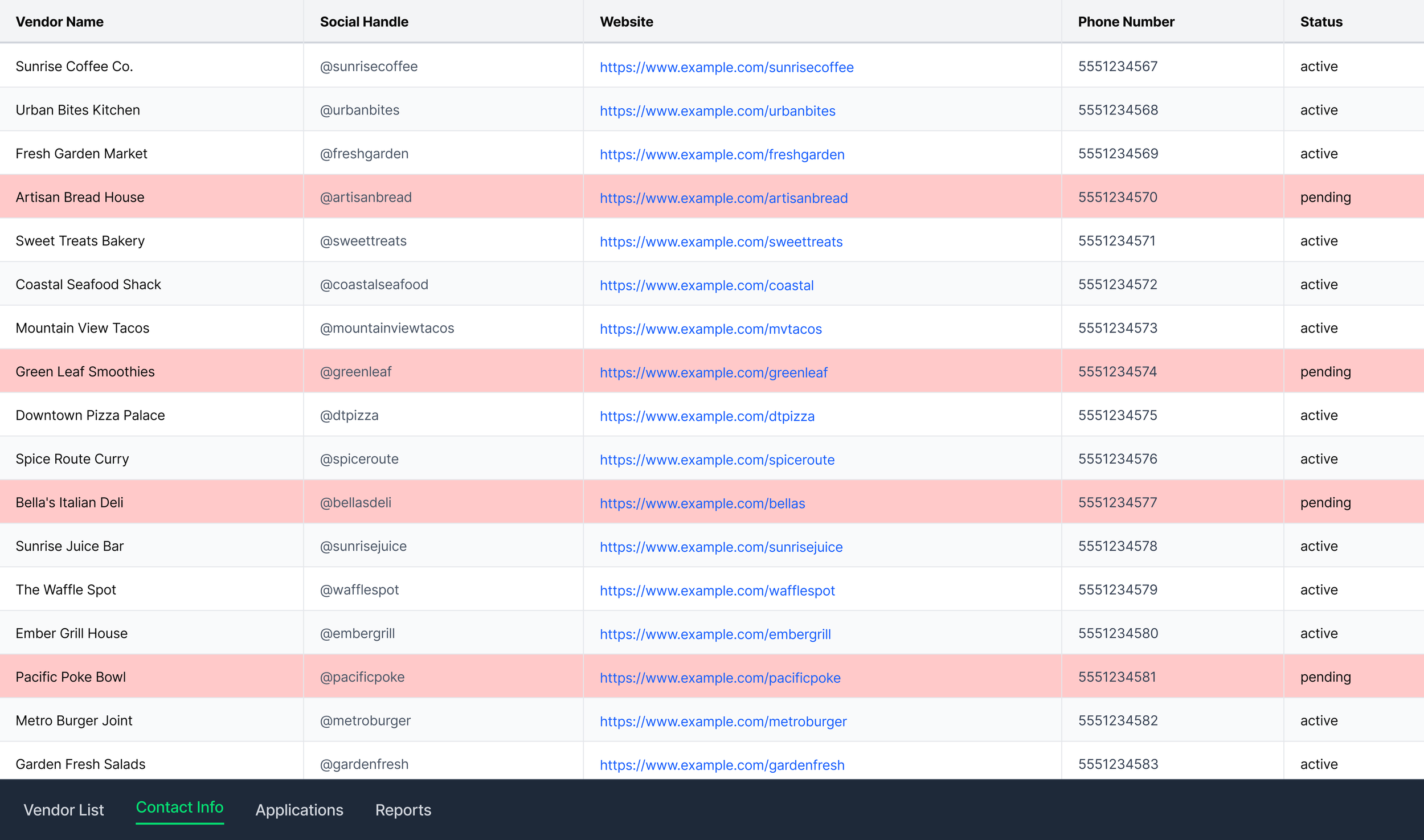Screen dimensions: 1424x840
Task: Click the Vendor Name column header
Action: click(x=60, y=22)
